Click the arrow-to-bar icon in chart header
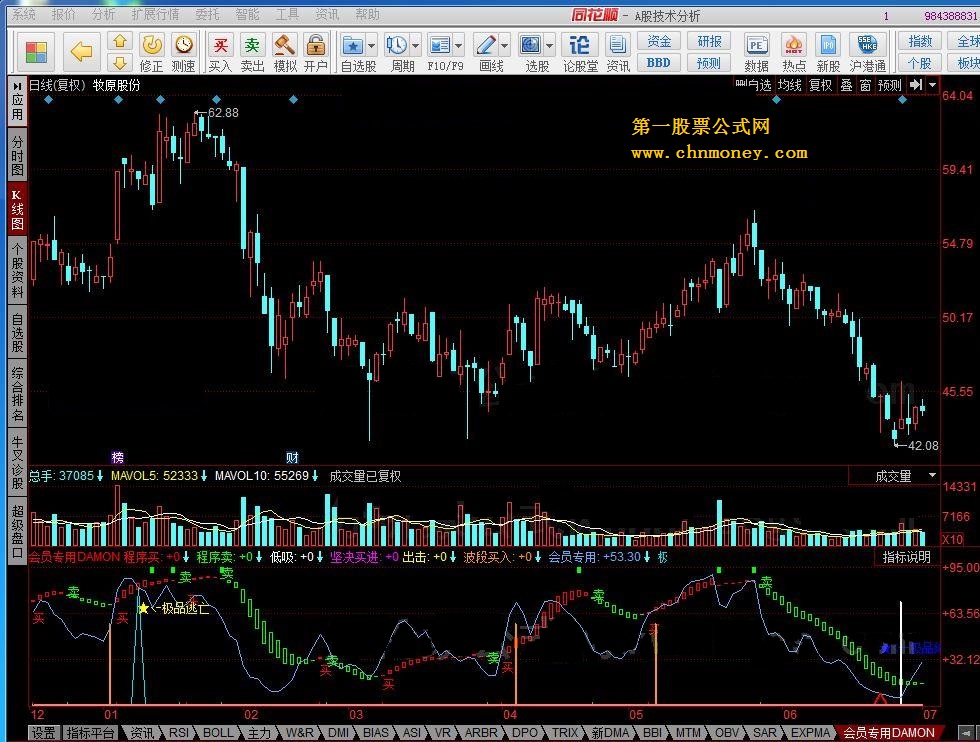 (916, 85)
